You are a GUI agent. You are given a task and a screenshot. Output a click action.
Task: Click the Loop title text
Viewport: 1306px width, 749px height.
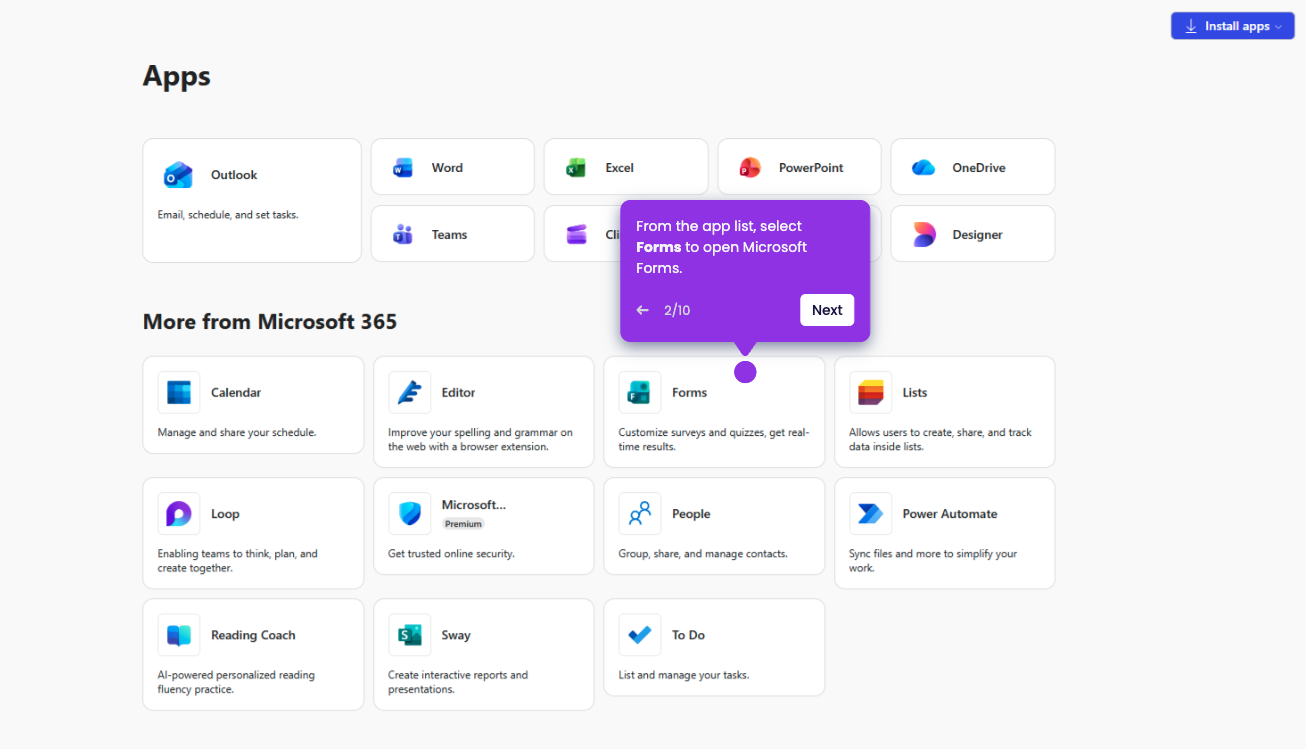pyautogui.click(x=225, y=514)
